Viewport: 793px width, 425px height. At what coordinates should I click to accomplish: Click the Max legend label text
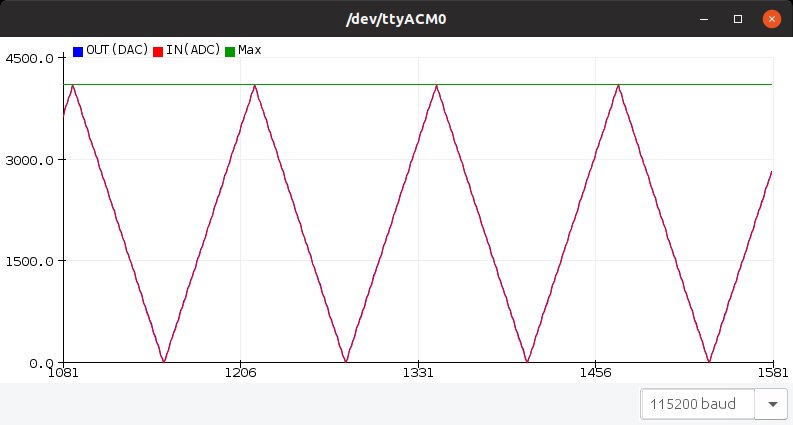coord(249,50)
